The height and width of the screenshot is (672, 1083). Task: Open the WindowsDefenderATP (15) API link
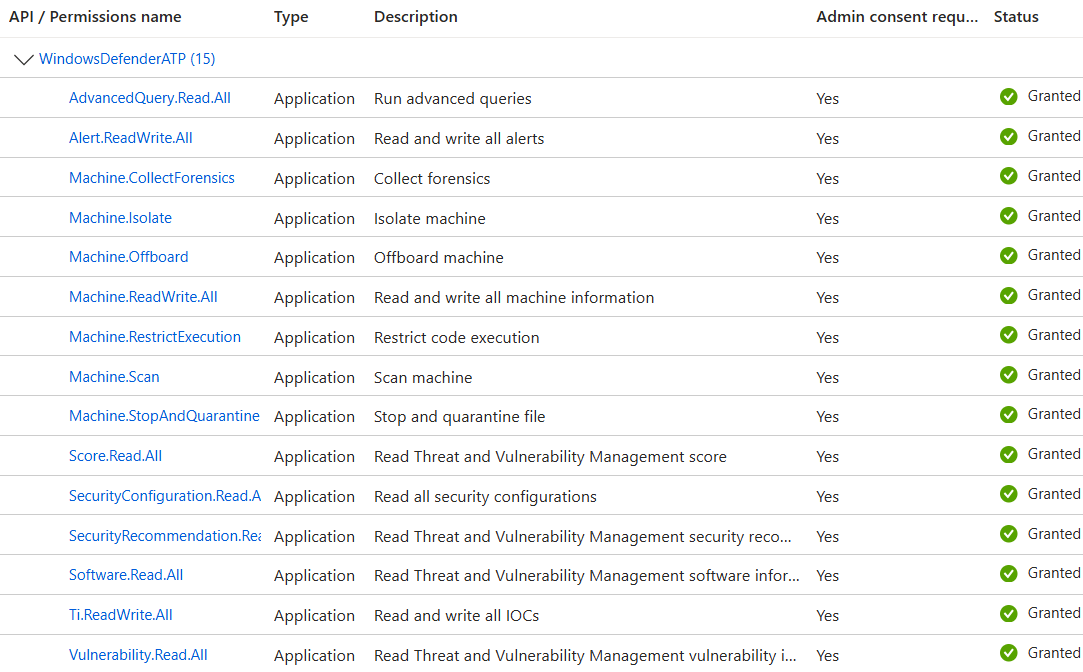(127, 59)
